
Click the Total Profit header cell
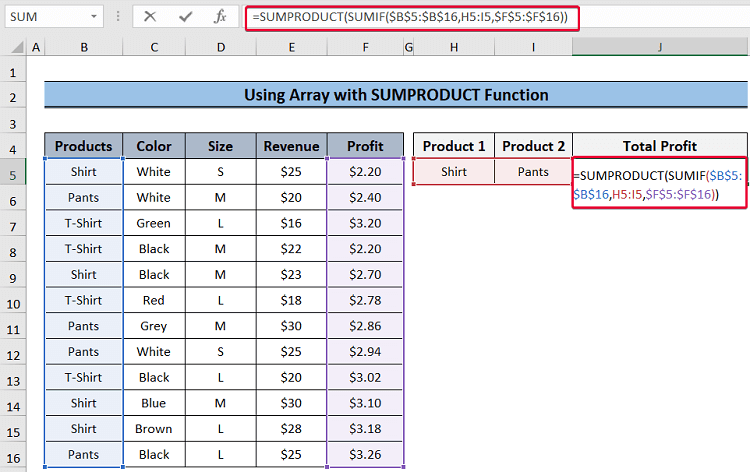click(x=660, y=146)
